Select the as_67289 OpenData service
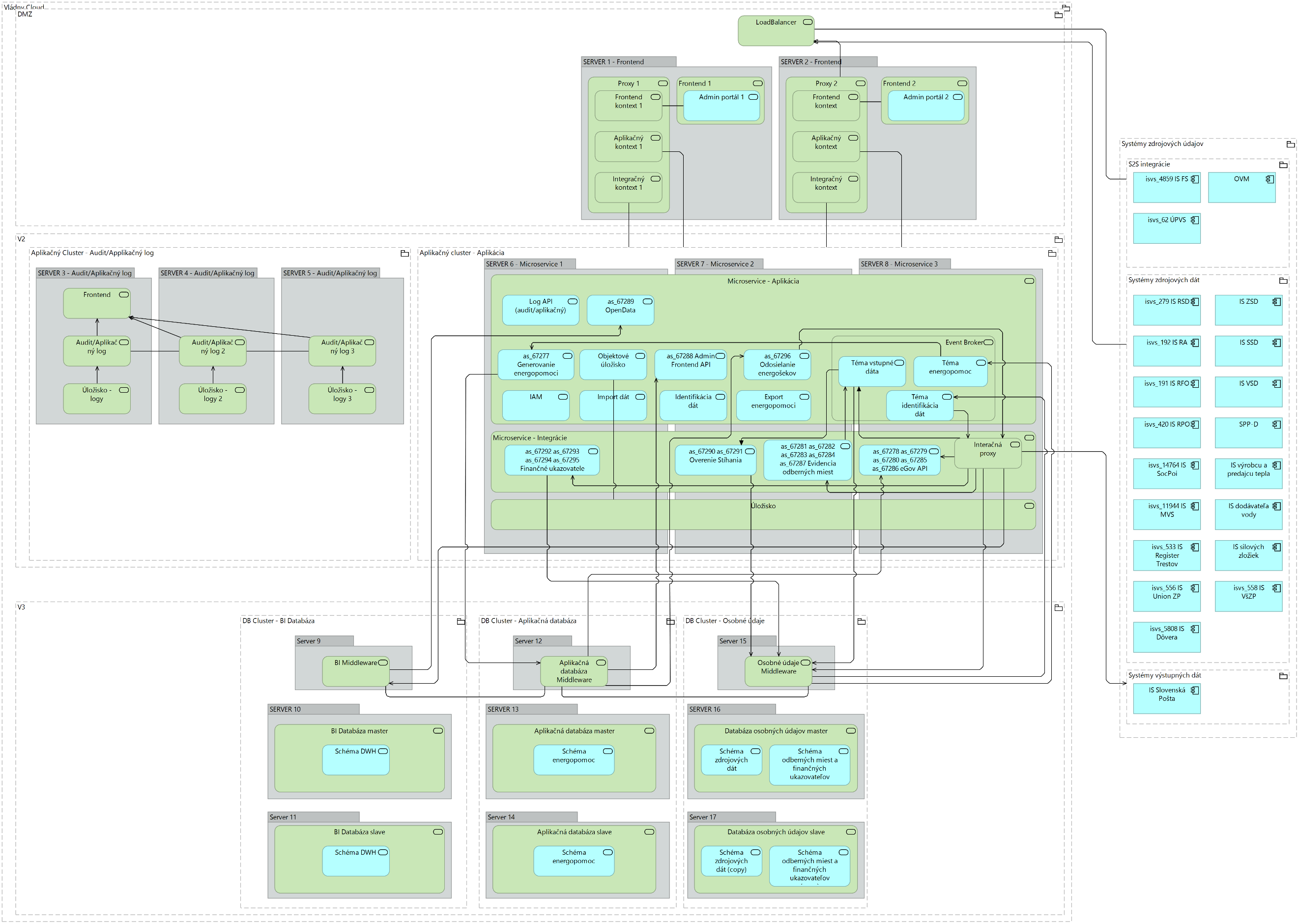This screenshot has width=1299, height=924. 620,310
